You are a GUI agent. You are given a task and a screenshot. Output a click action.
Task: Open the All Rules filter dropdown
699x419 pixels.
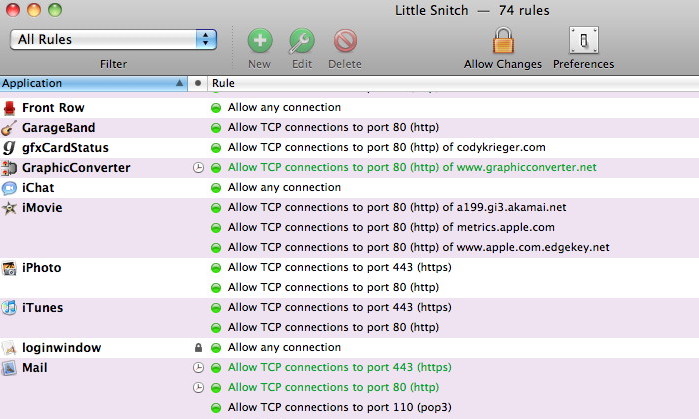113,39
